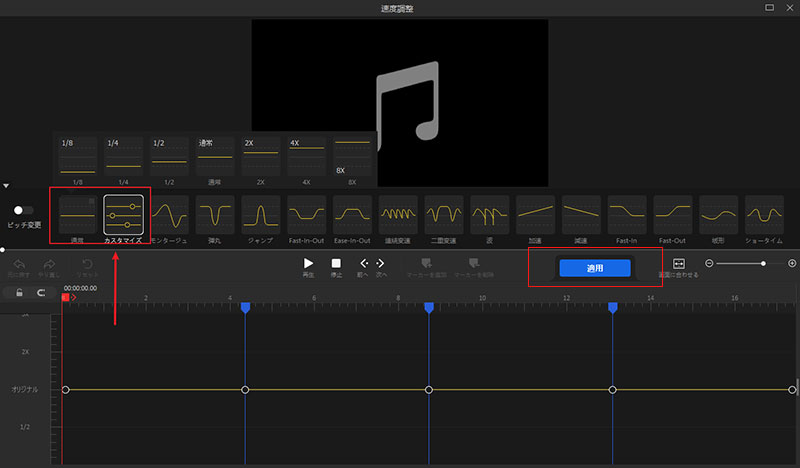Maximize the 速度調整 window
800x468 pixels.
coord(769,8)
